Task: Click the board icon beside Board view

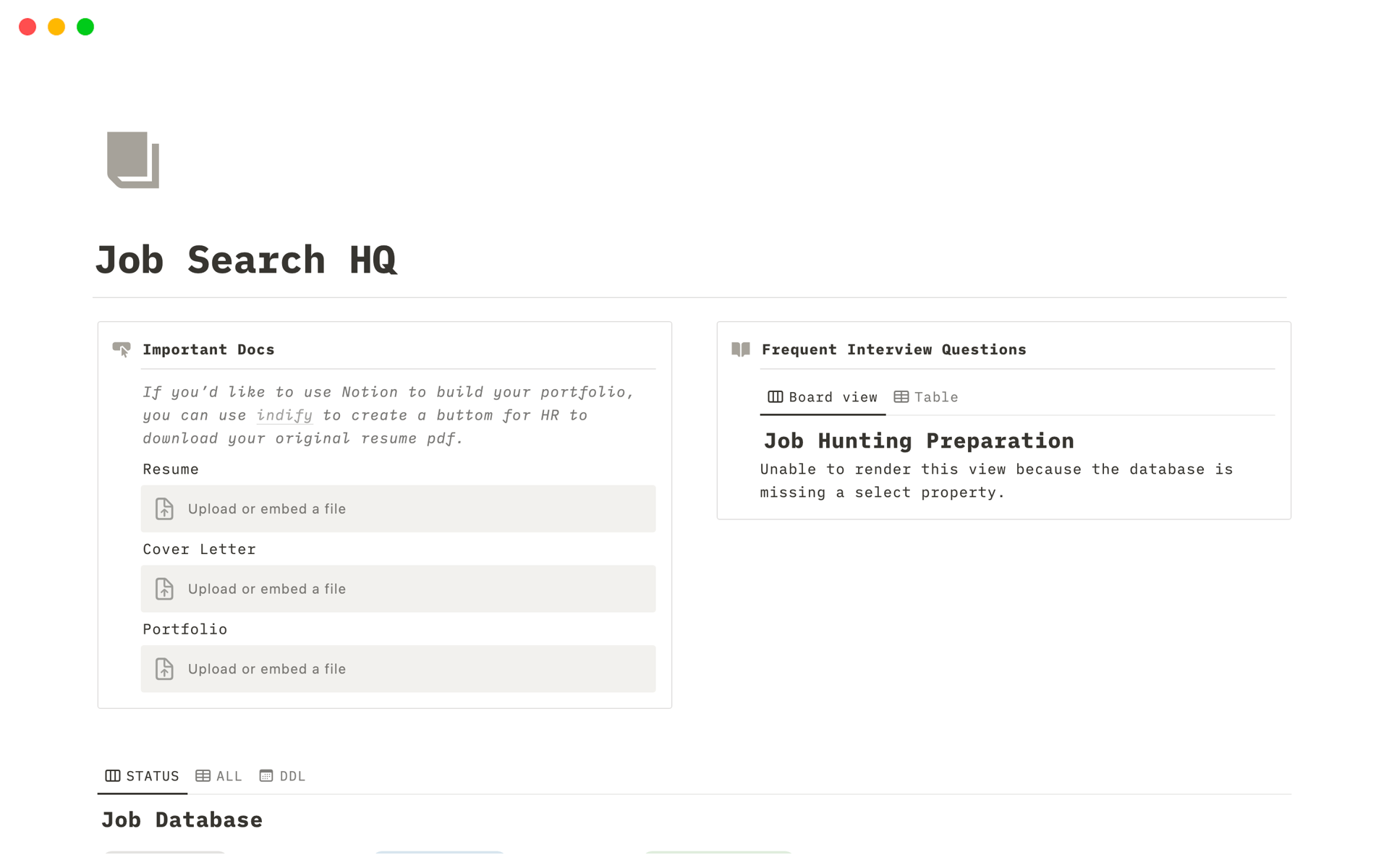Action: (774, 396)
